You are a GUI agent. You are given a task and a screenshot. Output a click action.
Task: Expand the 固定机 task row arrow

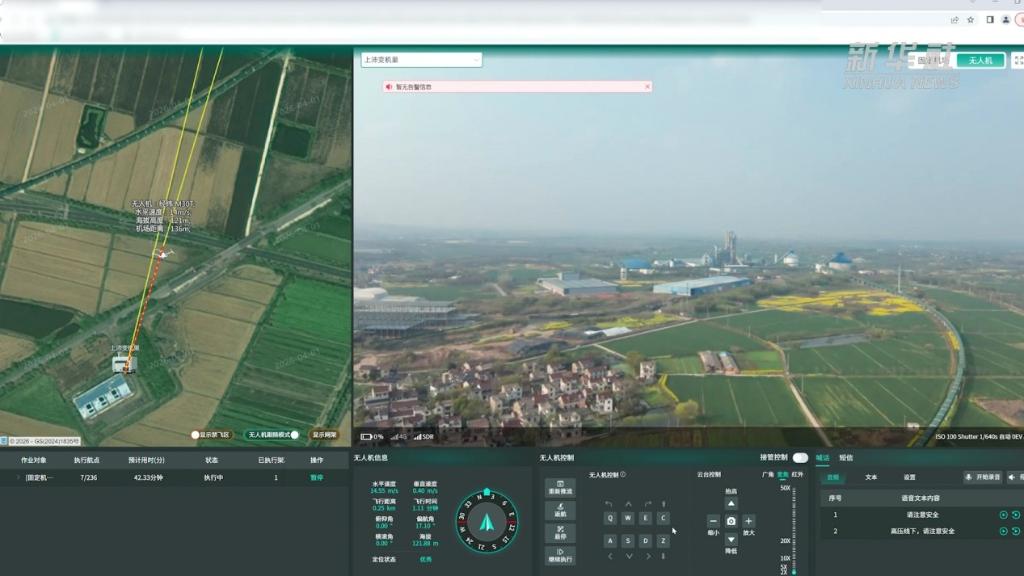click(x=17, y=478)
